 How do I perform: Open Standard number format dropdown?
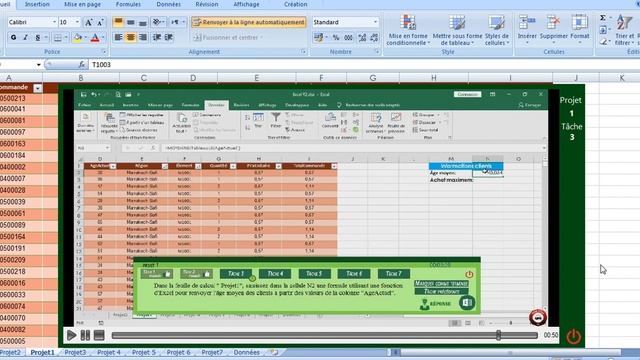click(376, 22)
